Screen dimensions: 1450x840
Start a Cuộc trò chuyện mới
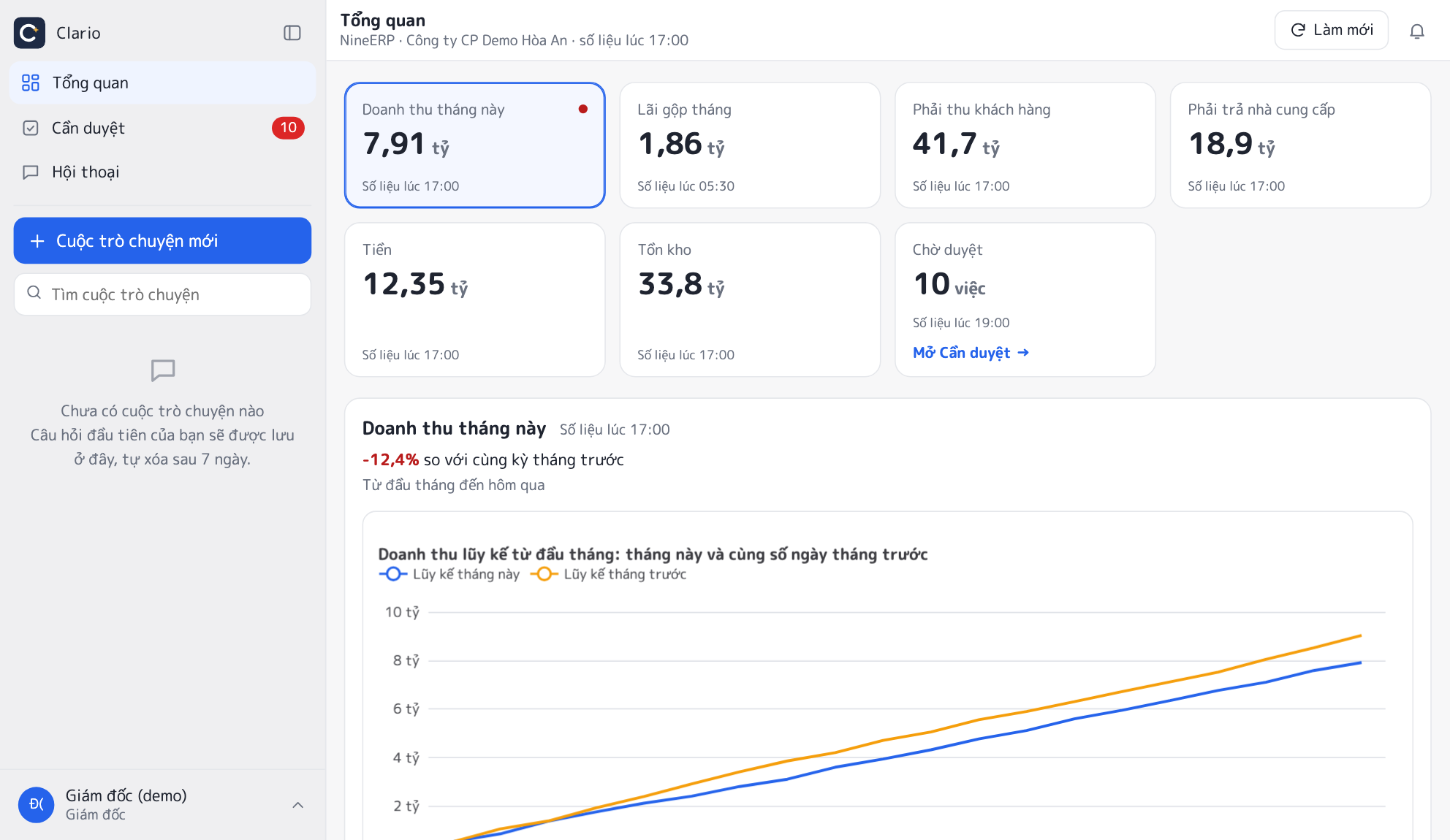coord(162,240)
